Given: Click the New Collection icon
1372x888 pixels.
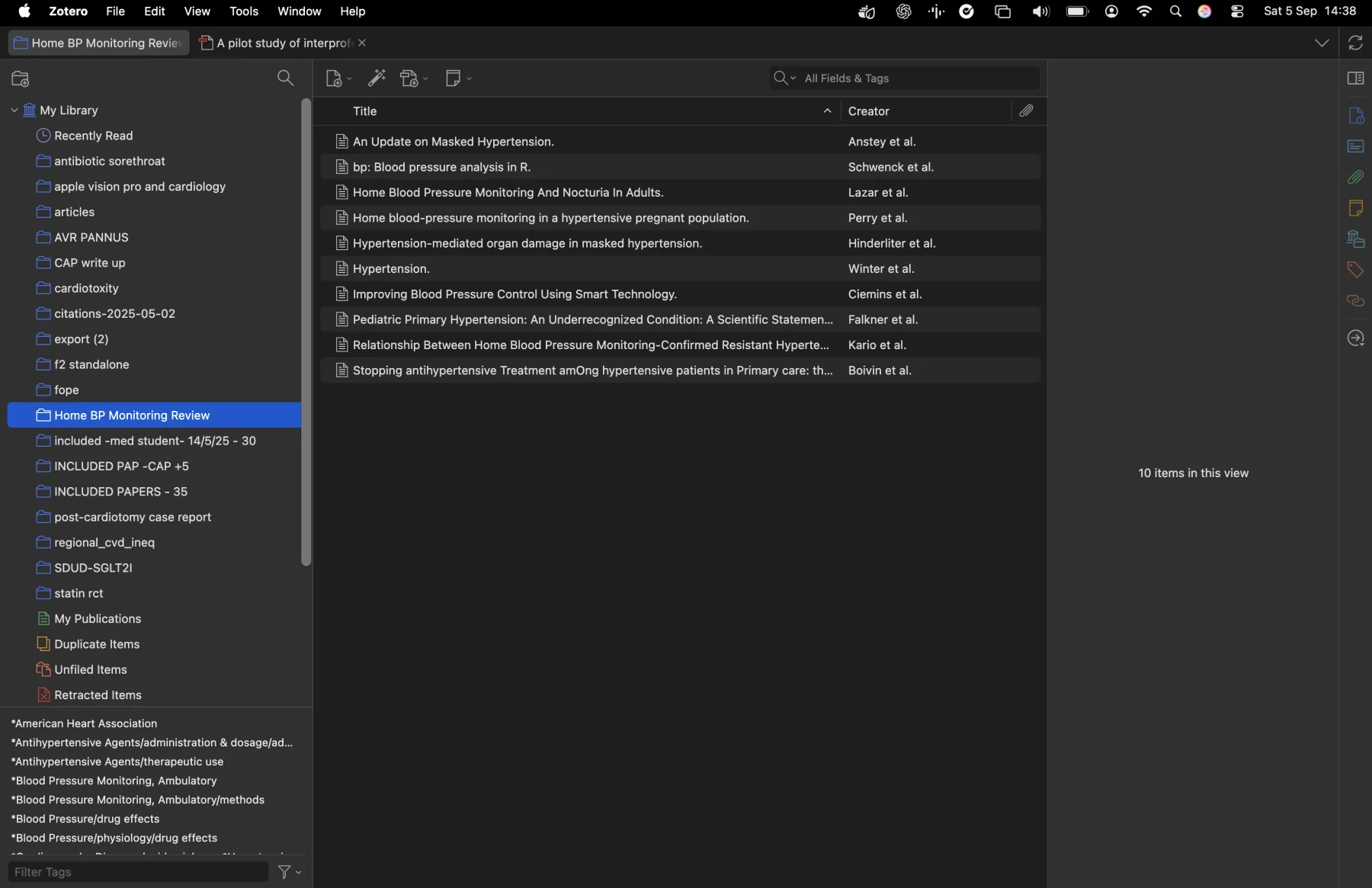Looking at the screenshot, I should (21, 79).
